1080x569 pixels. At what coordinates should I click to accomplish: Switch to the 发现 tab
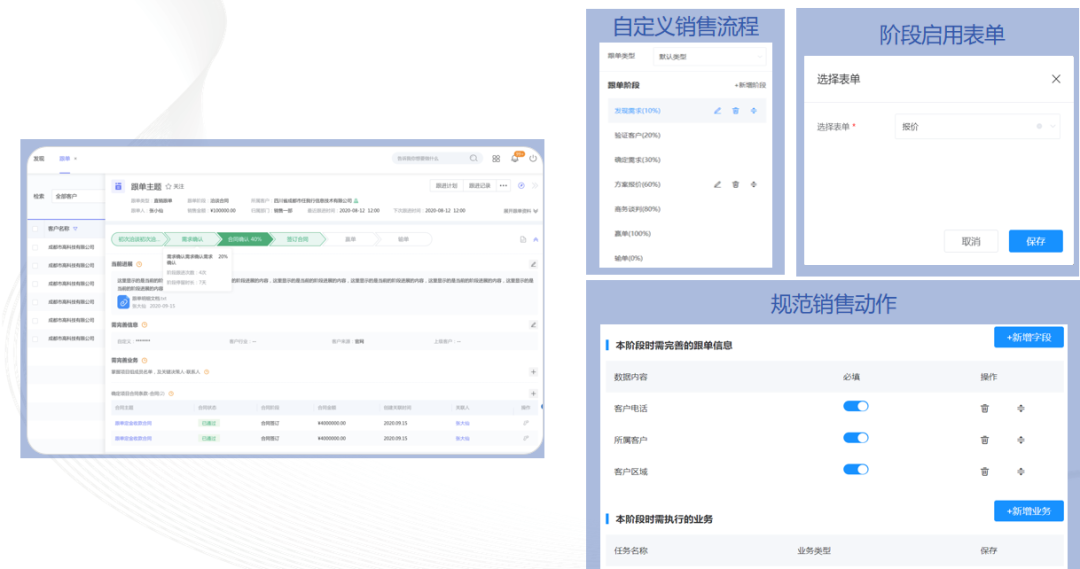pos(39,158)
